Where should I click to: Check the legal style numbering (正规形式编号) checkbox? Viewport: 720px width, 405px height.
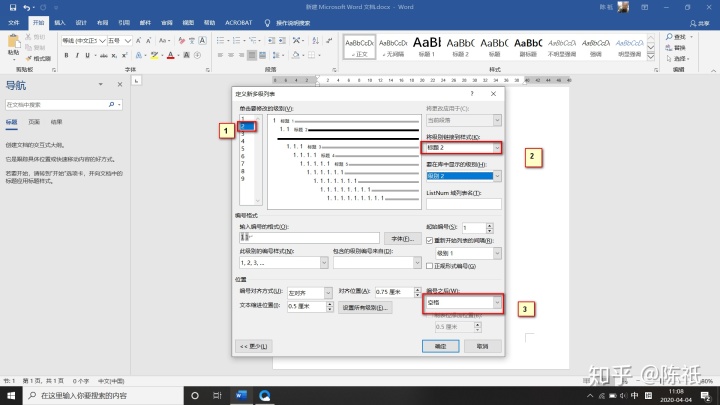pos(429,266)
